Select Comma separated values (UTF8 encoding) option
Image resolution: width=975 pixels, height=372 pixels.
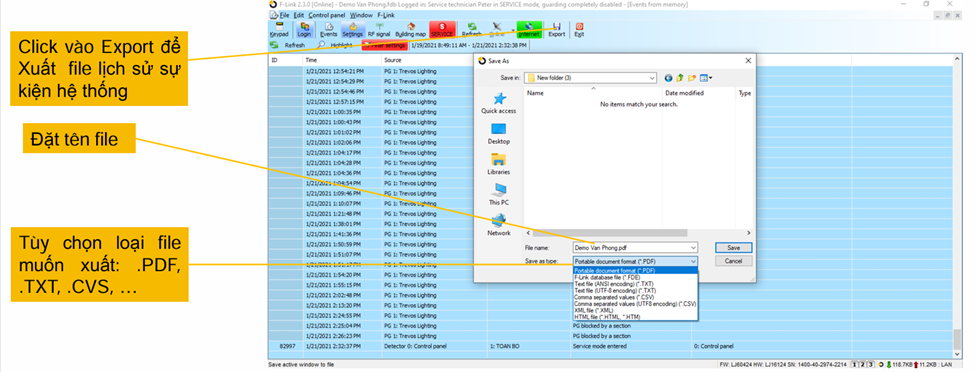(635, 304)
